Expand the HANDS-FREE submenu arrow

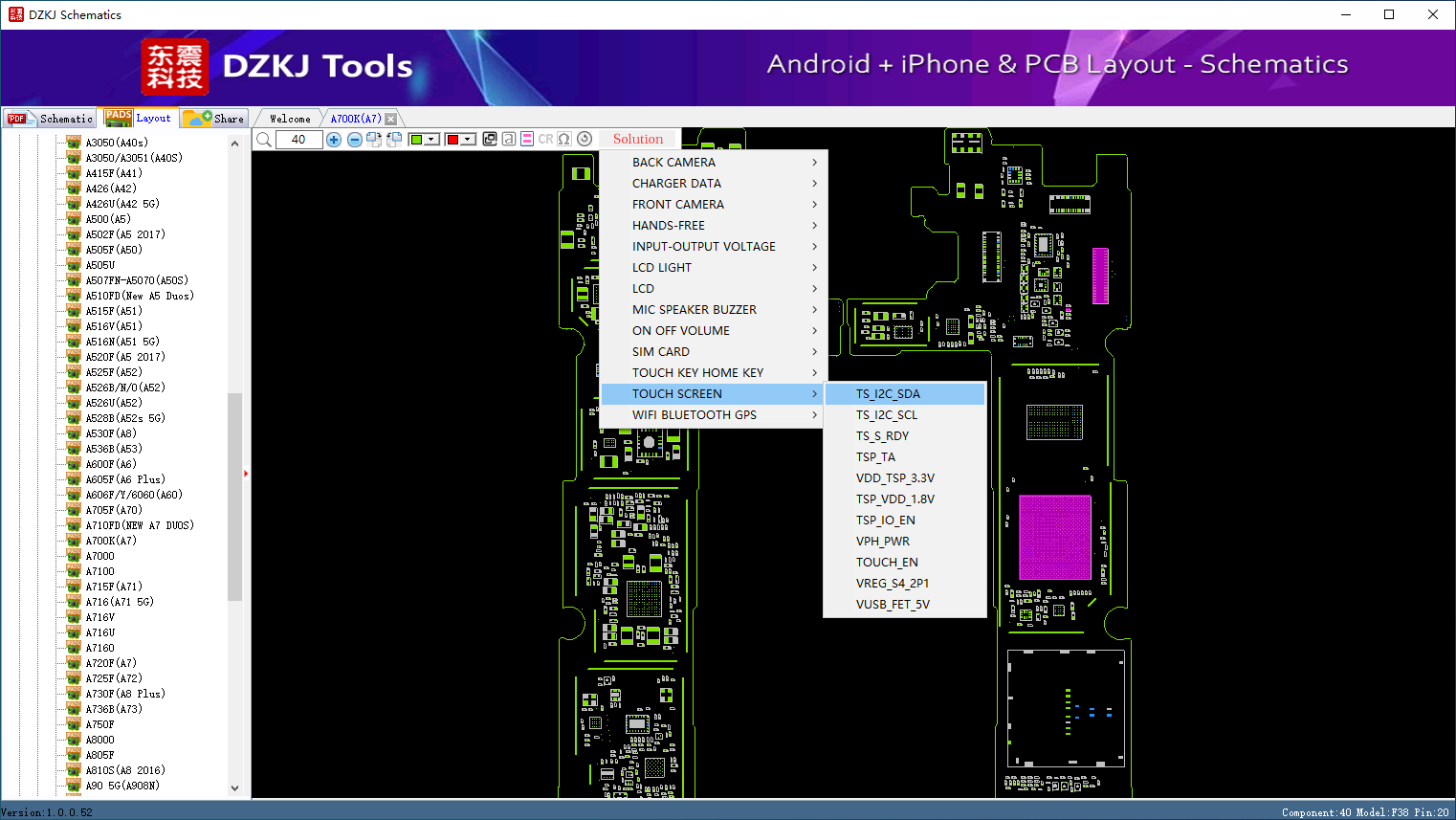click(x=814, y=226)
